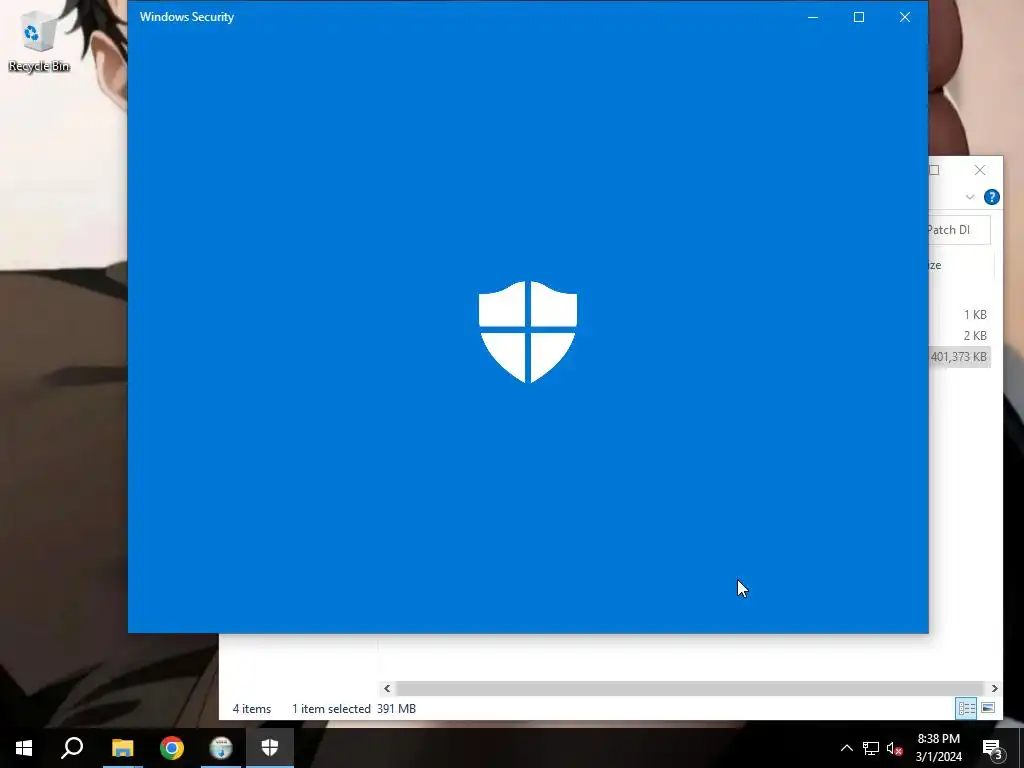This screenshot has height=768, width=1024.
Task: Open the Windows Start menu
Action: coord(24,748)
